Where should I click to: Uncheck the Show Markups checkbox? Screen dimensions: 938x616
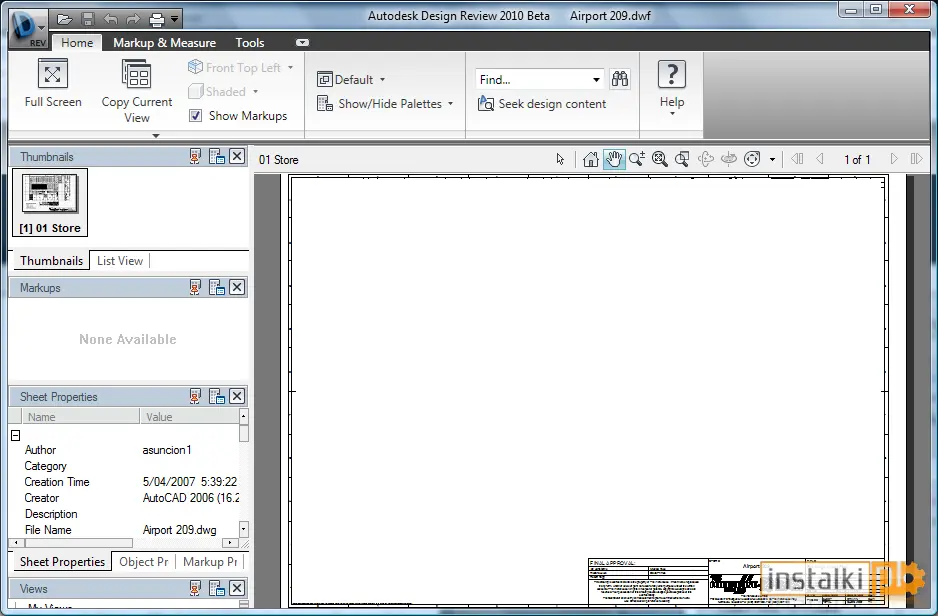(196, 115)
